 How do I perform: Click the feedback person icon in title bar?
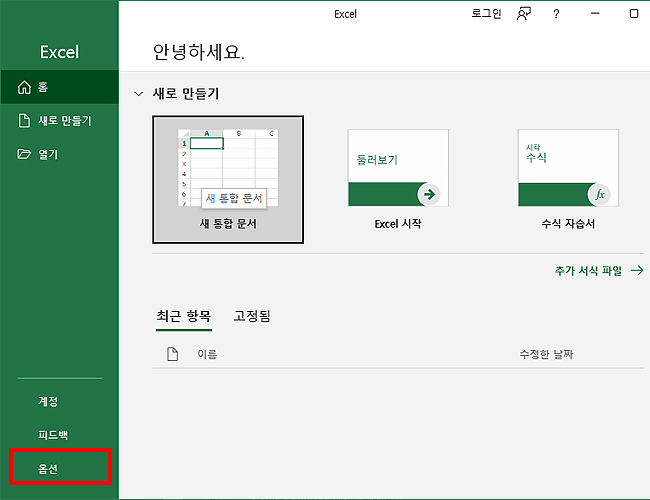[x=524, y=14]
